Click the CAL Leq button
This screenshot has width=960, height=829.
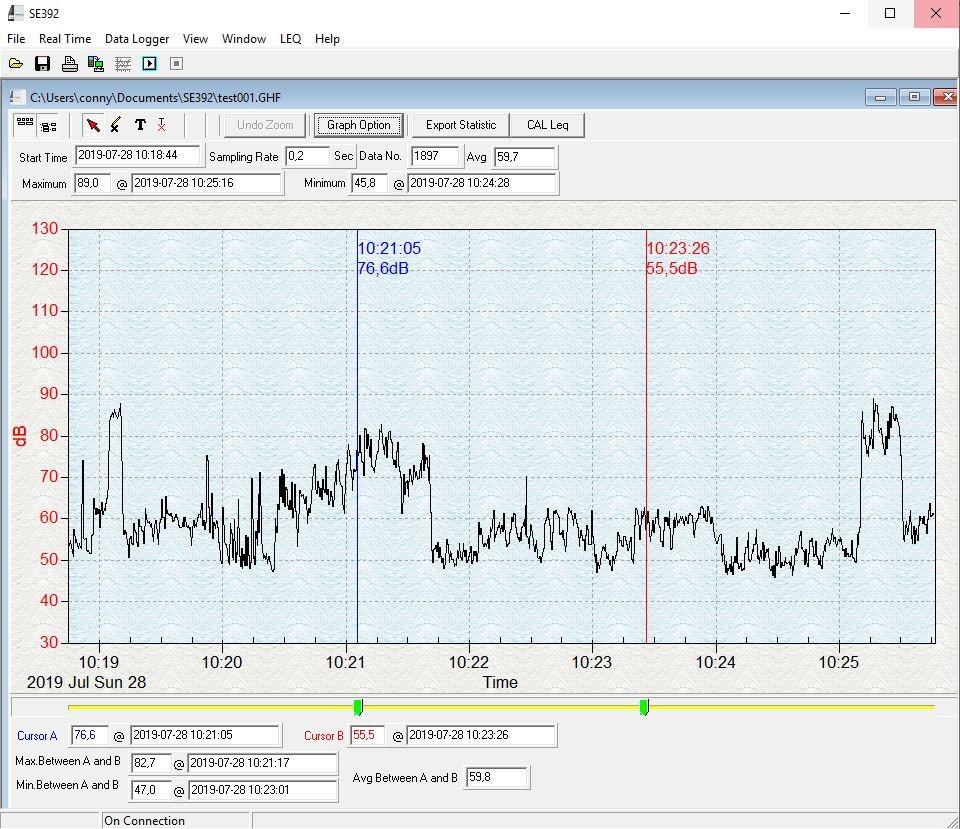[x=547, y=125]
